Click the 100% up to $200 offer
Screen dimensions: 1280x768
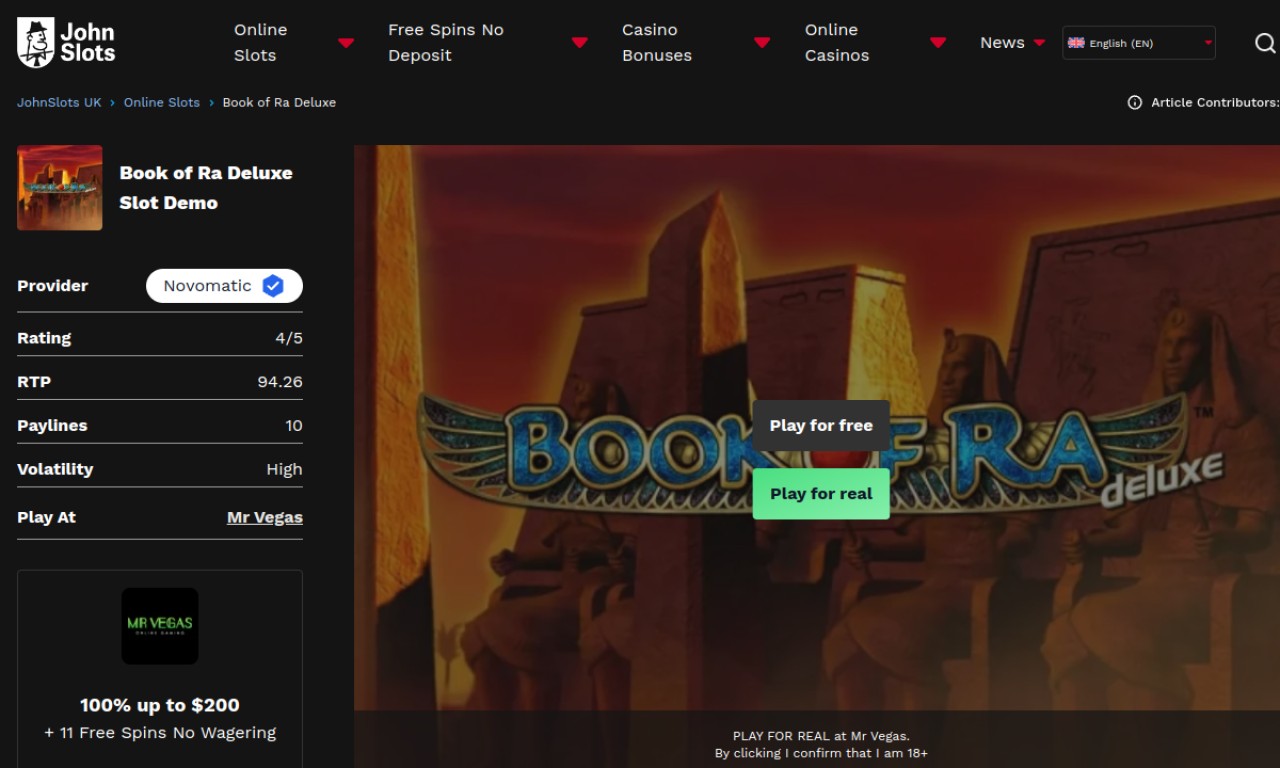click(160, 705)
